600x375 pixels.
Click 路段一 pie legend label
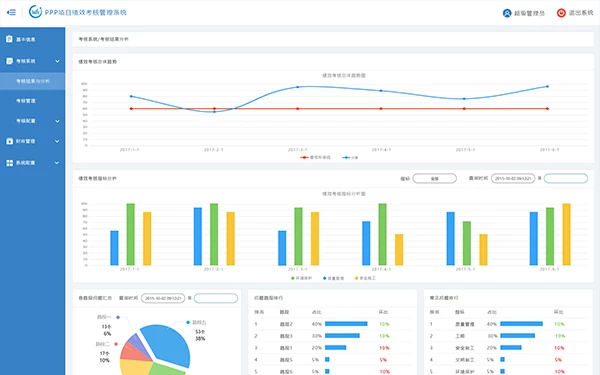pos(104,317)
